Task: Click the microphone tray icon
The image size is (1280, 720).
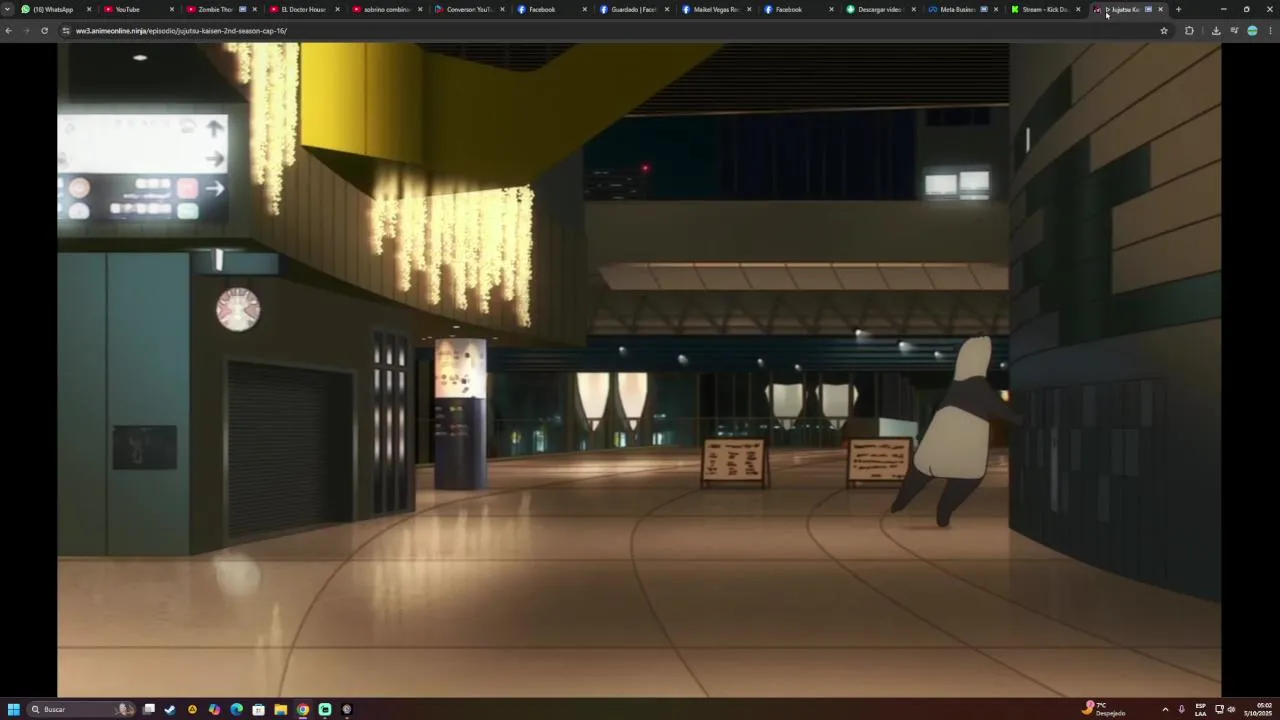Action: (x=1181, y=709)
